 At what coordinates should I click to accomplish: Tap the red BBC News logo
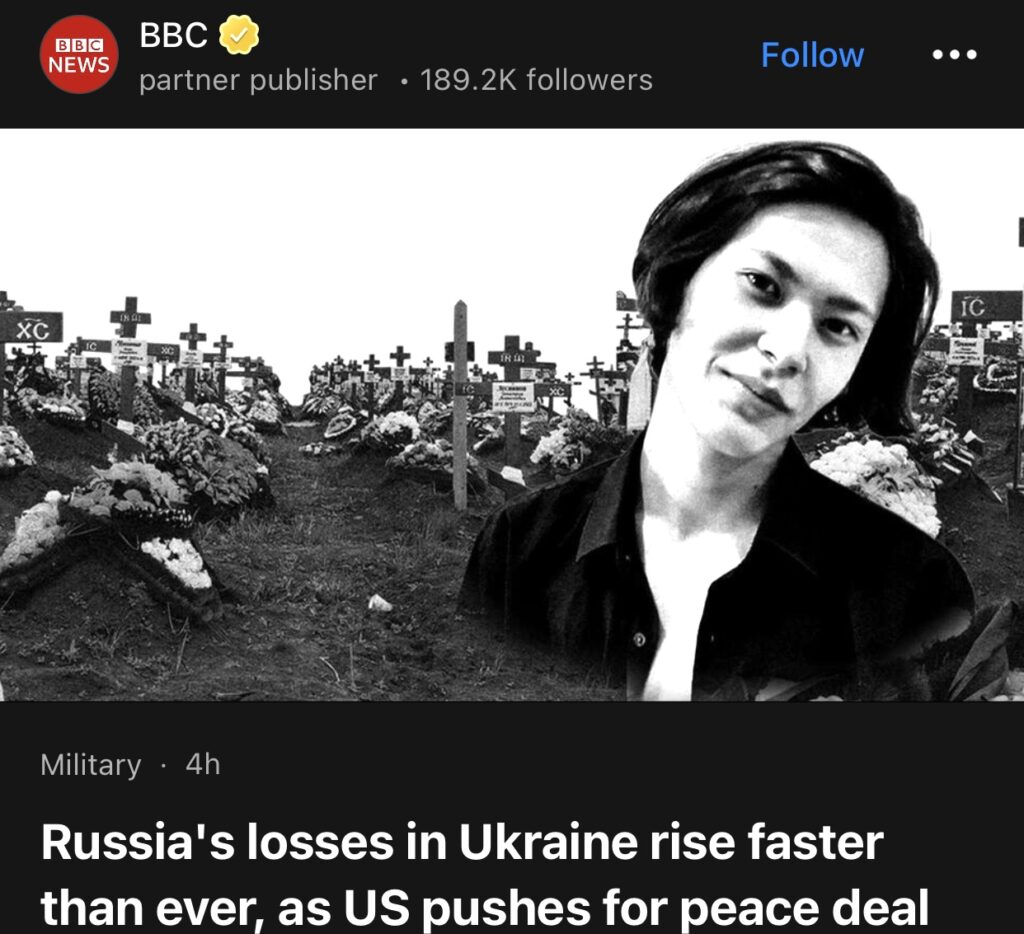click(79, 55)
